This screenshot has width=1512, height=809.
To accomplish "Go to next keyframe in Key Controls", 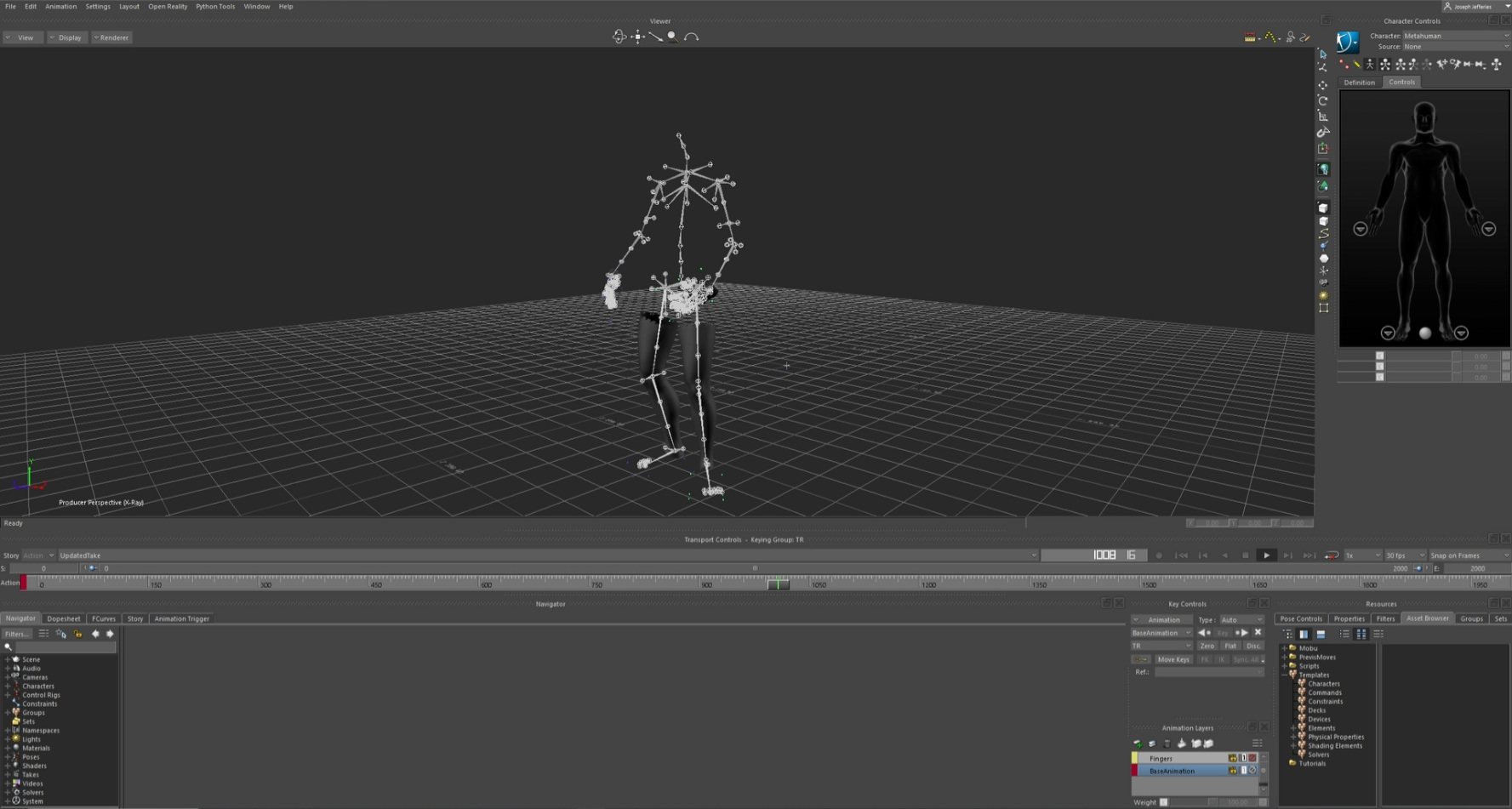I will 1242,633.
